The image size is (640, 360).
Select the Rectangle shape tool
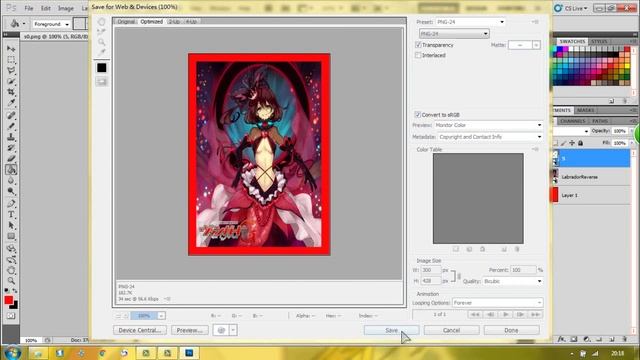click(x=11, y=236)
